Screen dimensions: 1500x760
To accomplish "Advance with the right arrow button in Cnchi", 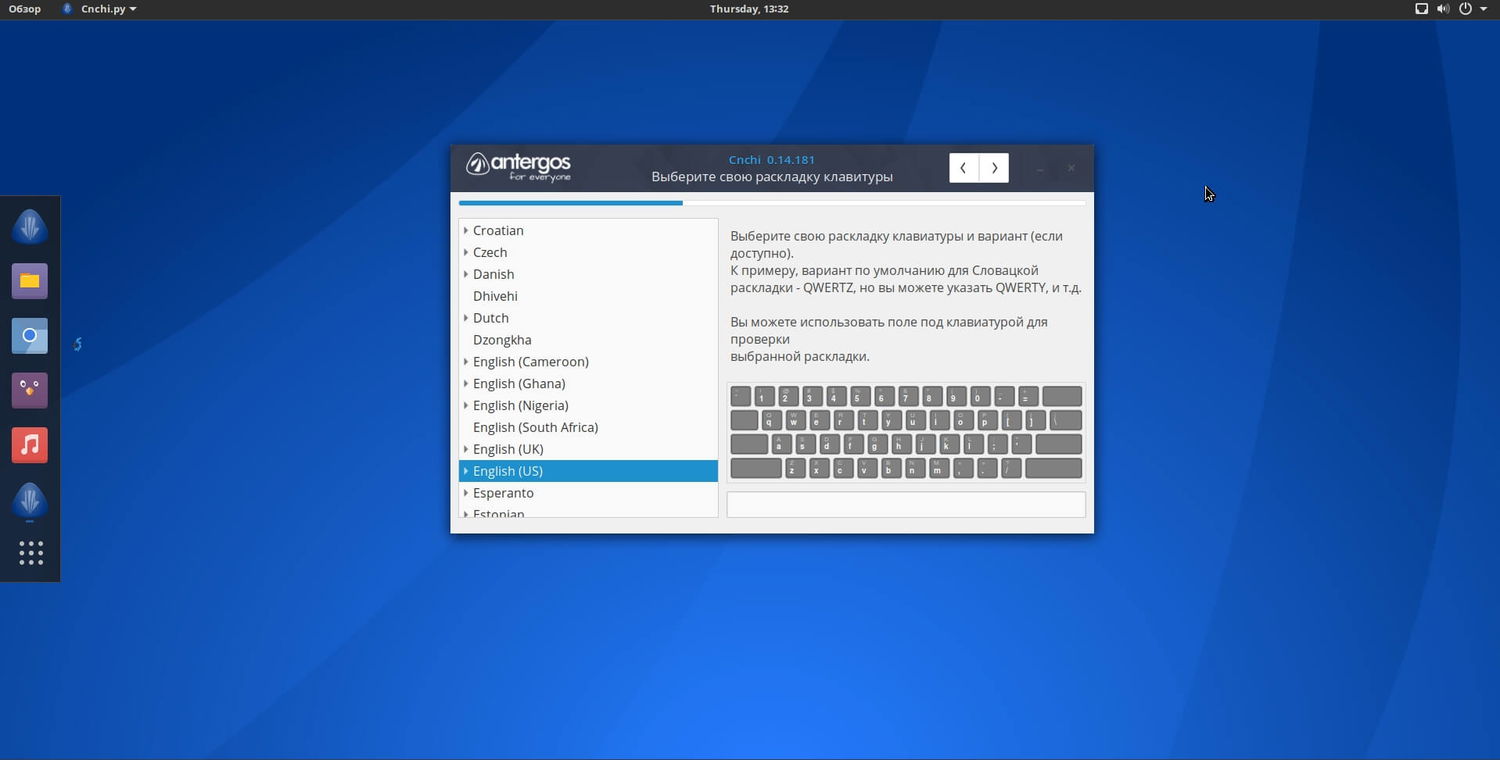I will point(994,168).
